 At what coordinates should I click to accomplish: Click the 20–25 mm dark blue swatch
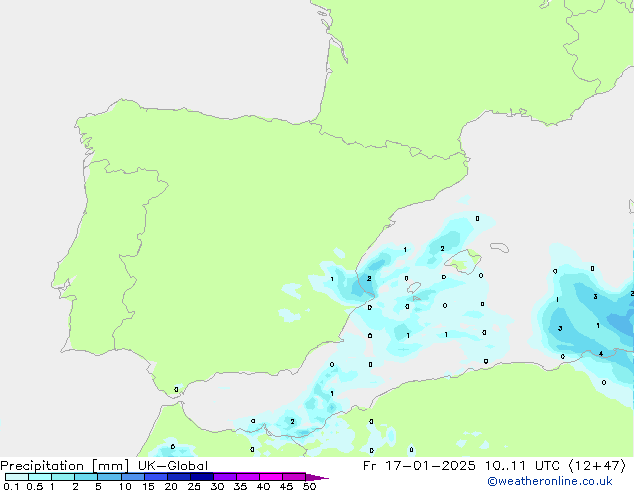(x=179, y=477)
